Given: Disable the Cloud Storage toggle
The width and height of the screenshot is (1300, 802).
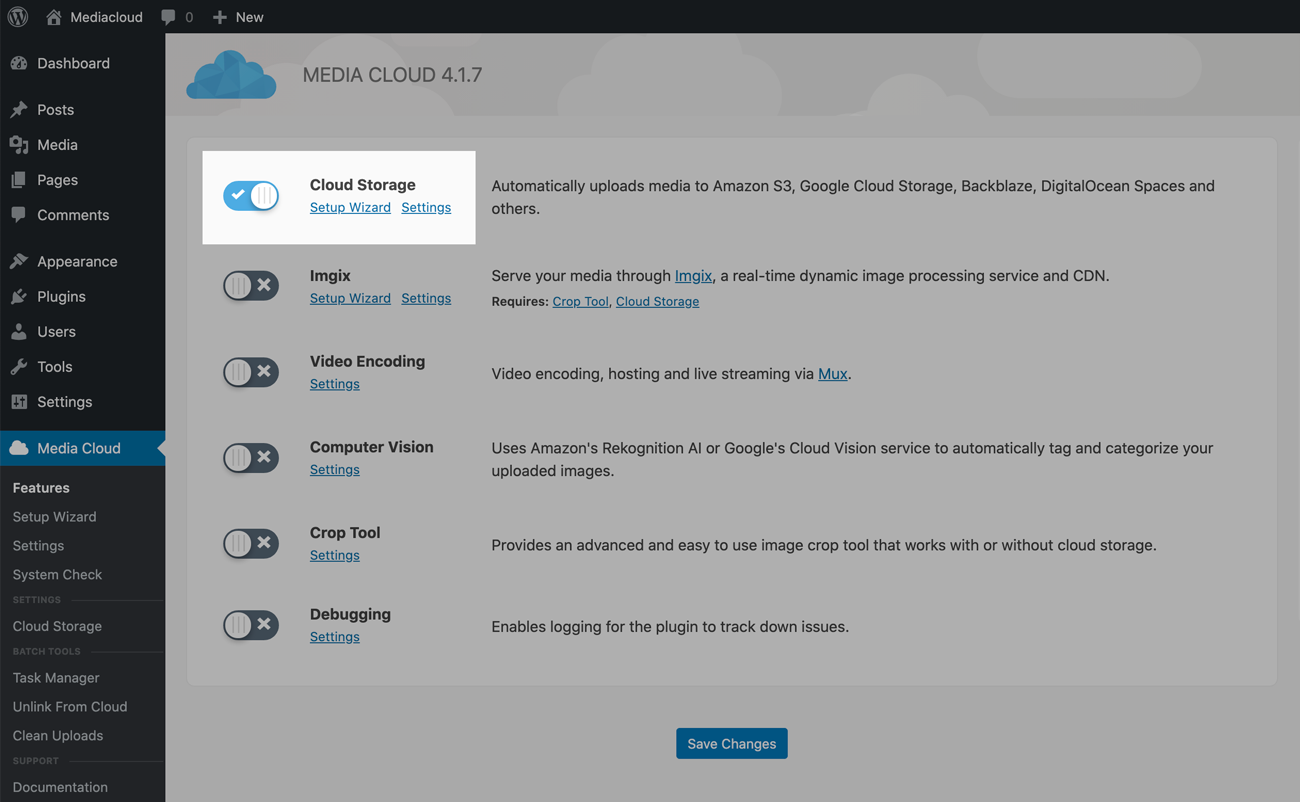Looking at the screenshot, I should 251,196.
